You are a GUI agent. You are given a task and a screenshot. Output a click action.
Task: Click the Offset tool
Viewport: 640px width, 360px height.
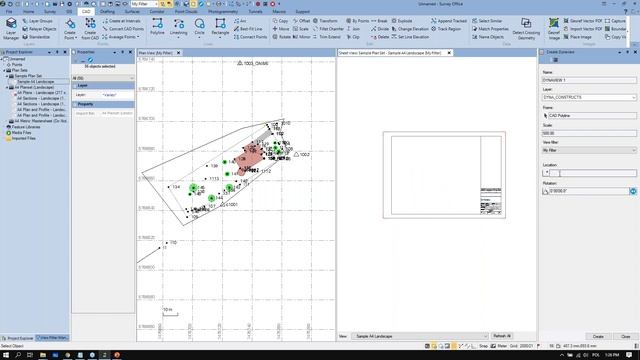[x=302, y=21]
